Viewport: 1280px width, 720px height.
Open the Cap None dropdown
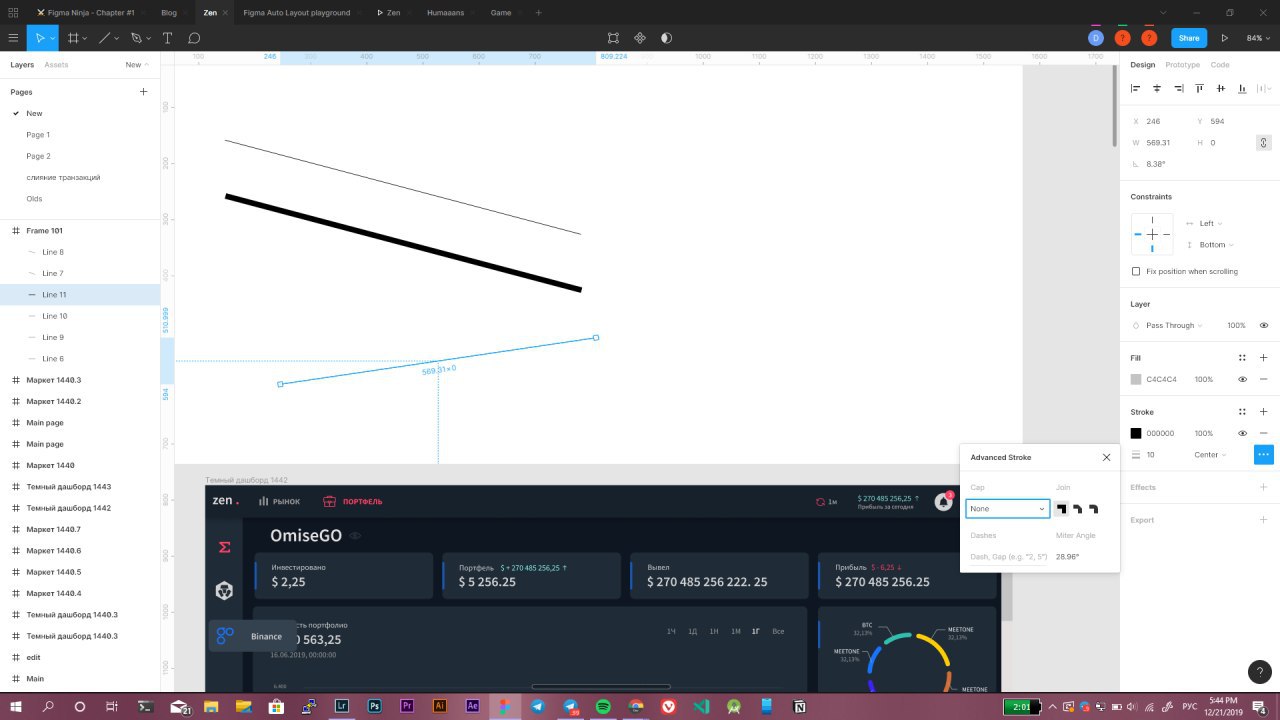[1007, 509]
